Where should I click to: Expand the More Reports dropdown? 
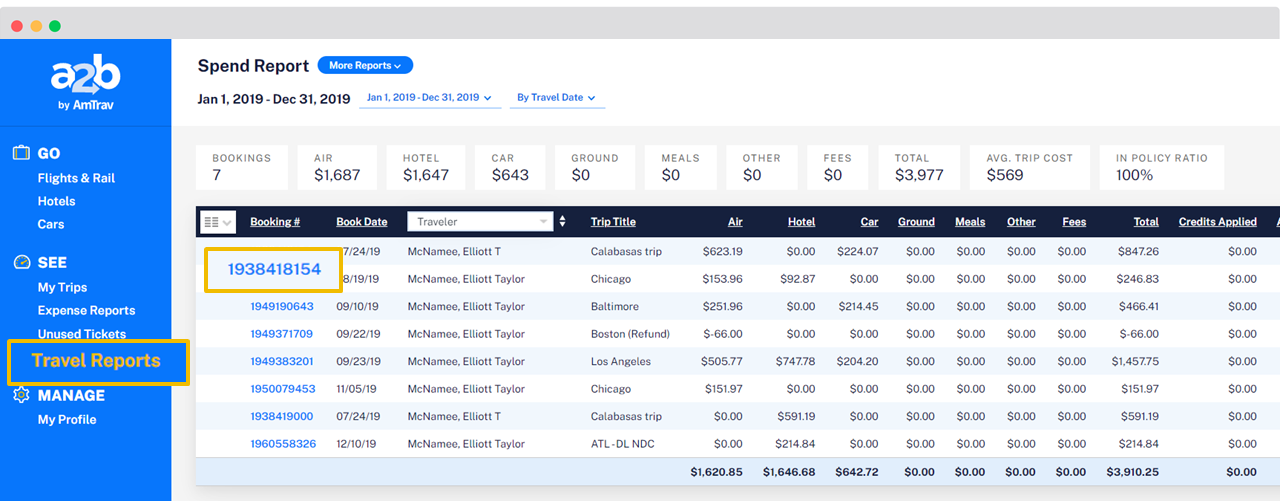click(365, 66)
